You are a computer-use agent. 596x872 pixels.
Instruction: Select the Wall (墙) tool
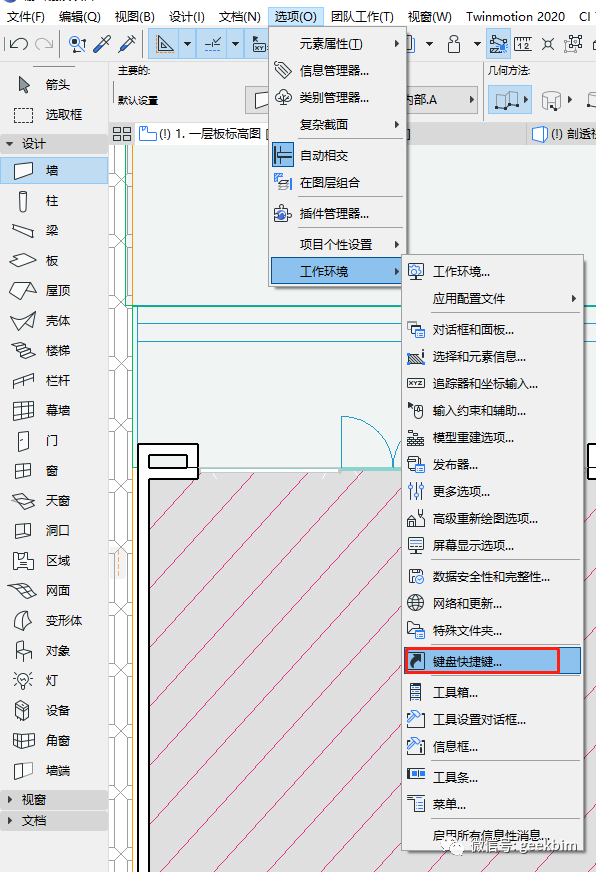pyautogui.click(x=54, y=170)
